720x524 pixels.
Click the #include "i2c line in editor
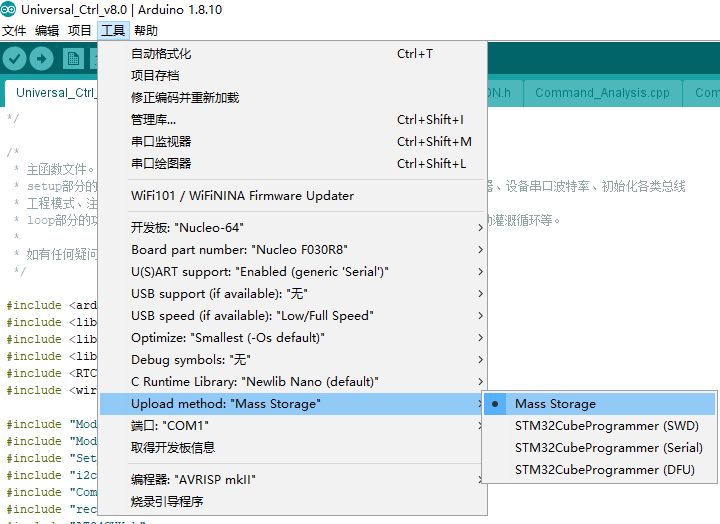pos(52,475)
